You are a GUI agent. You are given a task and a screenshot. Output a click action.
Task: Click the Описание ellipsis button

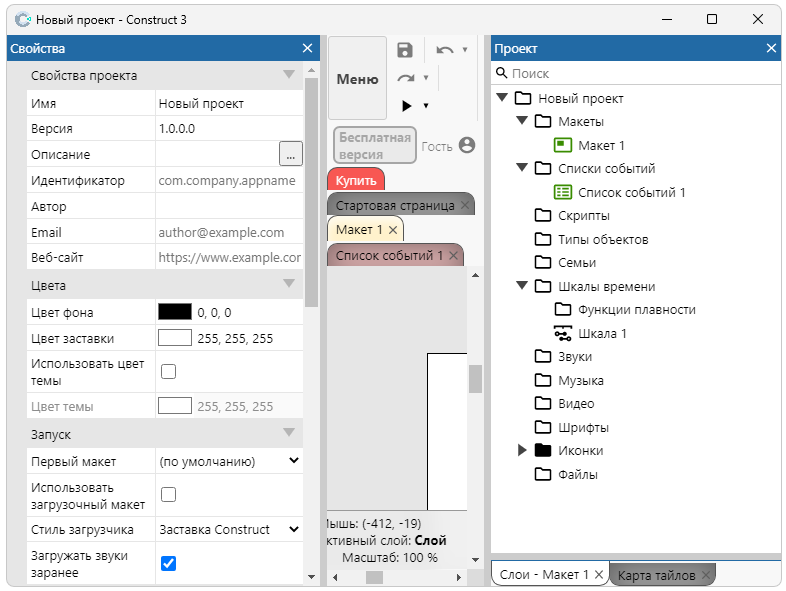(x=291, y=153)
